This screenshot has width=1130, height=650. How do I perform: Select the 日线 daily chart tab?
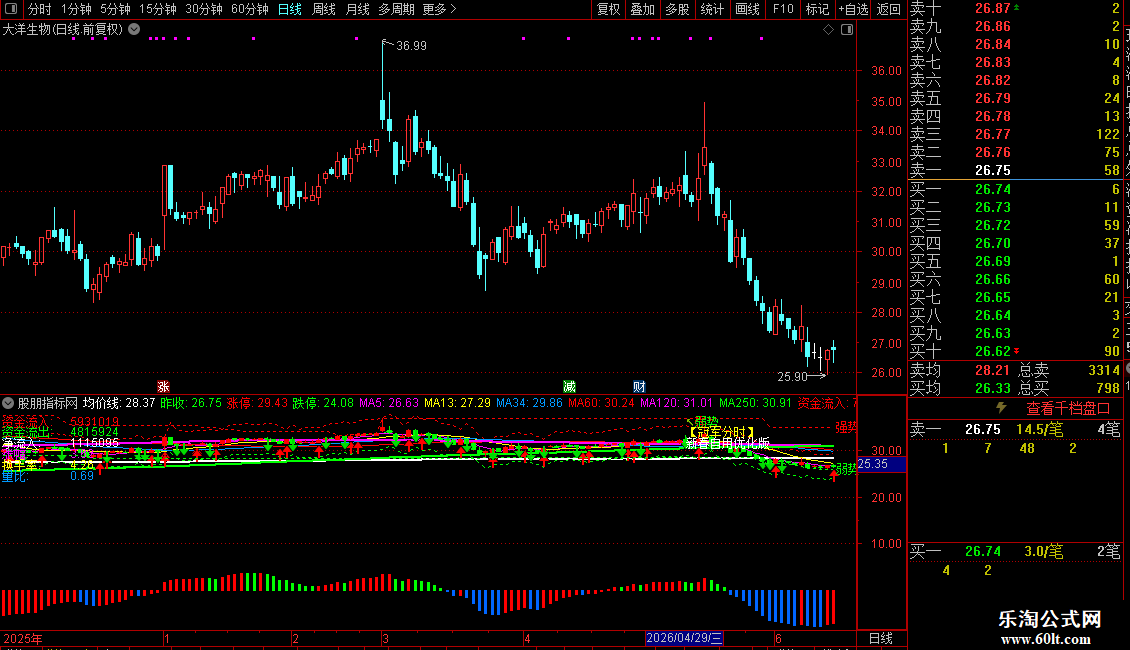(x=290, y=9)
